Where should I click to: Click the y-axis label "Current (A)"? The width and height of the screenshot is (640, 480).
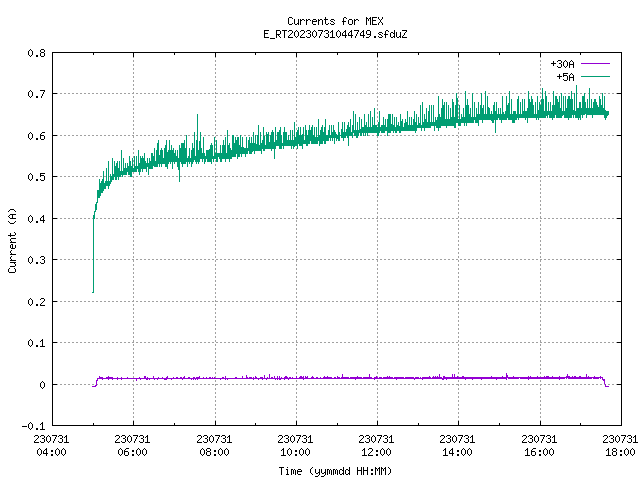(12, 240)
